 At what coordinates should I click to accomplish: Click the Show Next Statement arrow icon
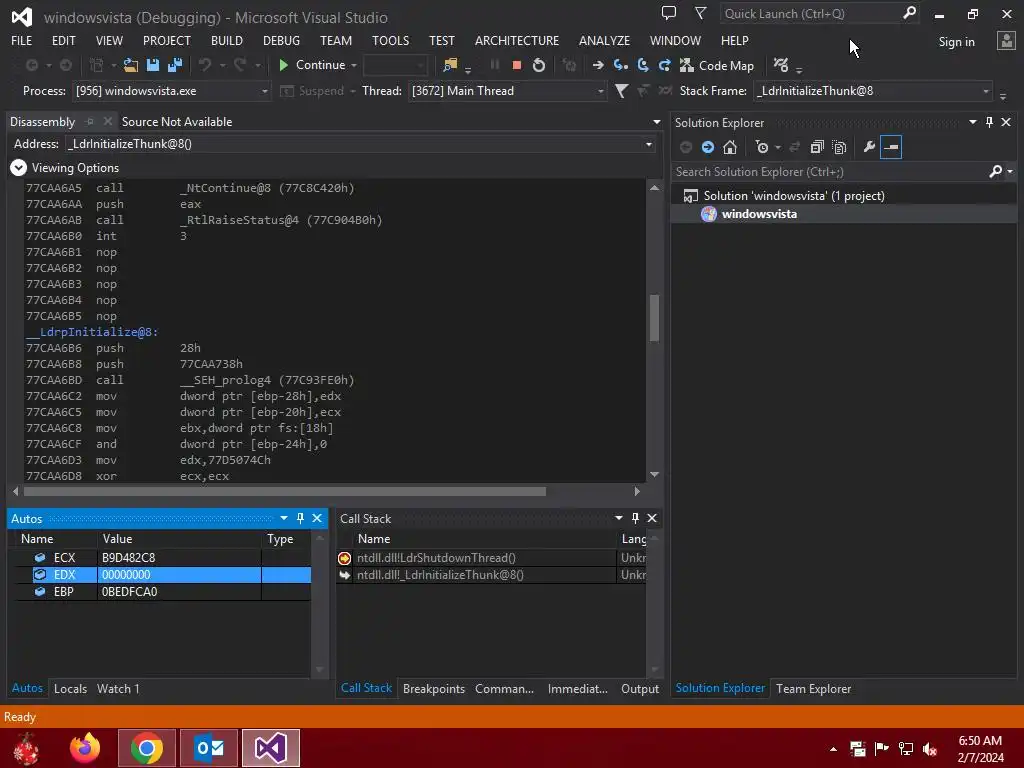(598, 65)
